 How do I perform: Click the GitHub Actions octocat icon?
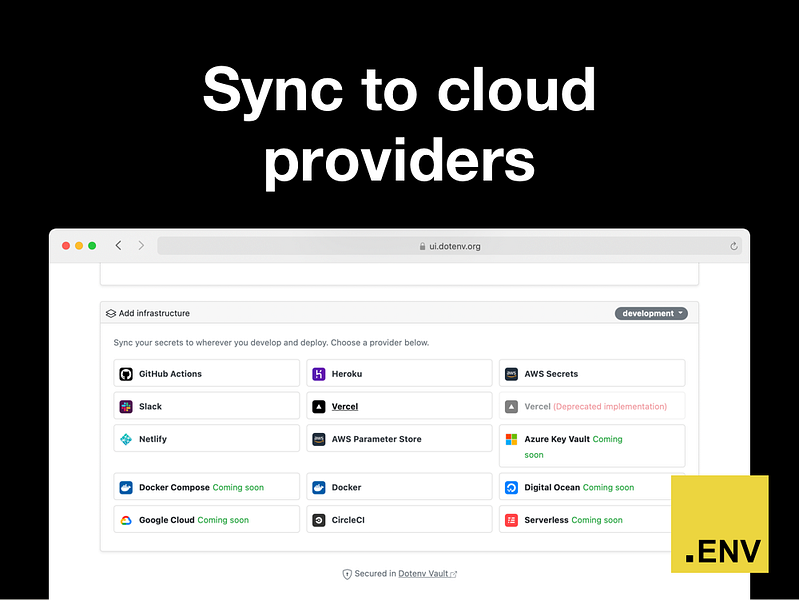tap(126, 374)
